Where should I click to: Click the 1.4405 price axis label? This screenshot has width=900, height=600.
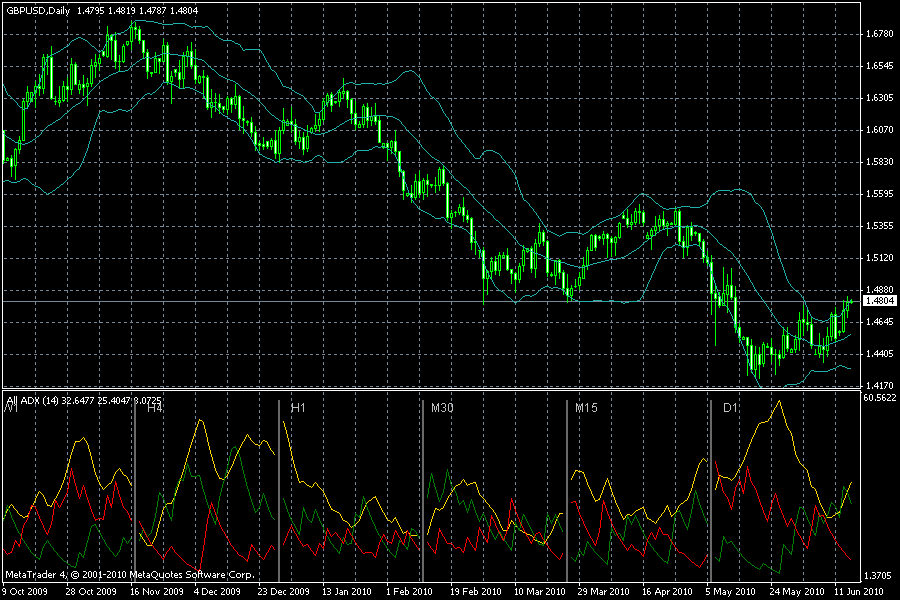coord(880,354)
